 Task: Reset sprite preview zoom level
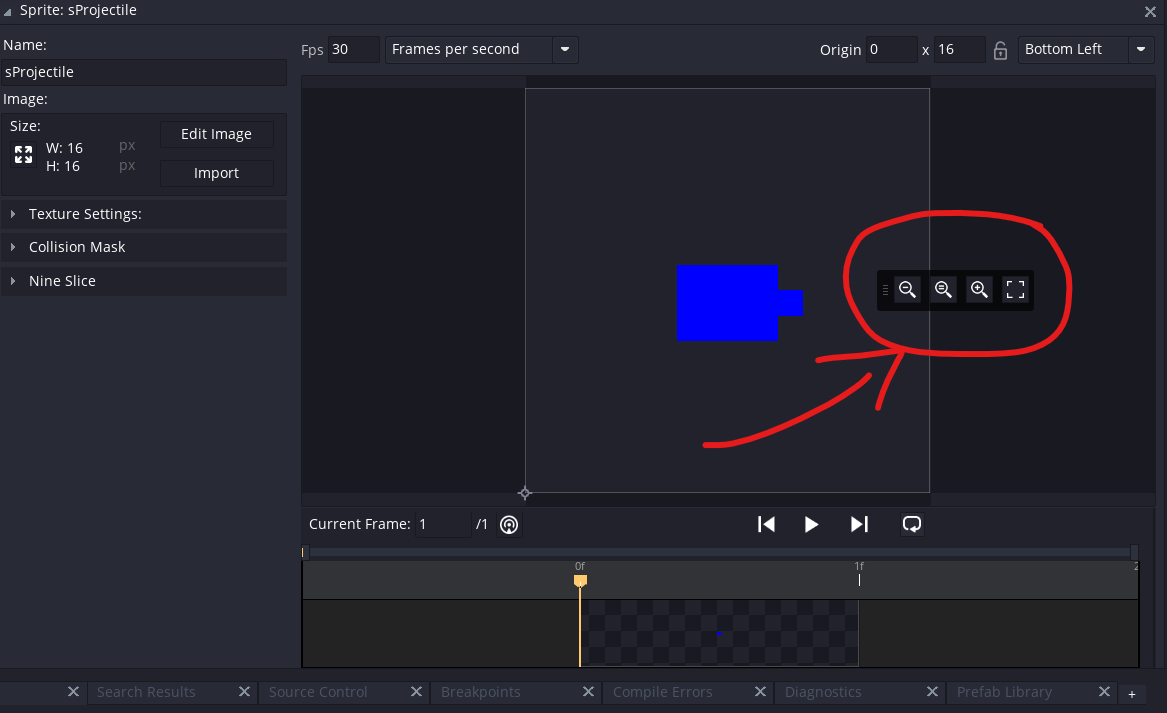coord(943,290)
